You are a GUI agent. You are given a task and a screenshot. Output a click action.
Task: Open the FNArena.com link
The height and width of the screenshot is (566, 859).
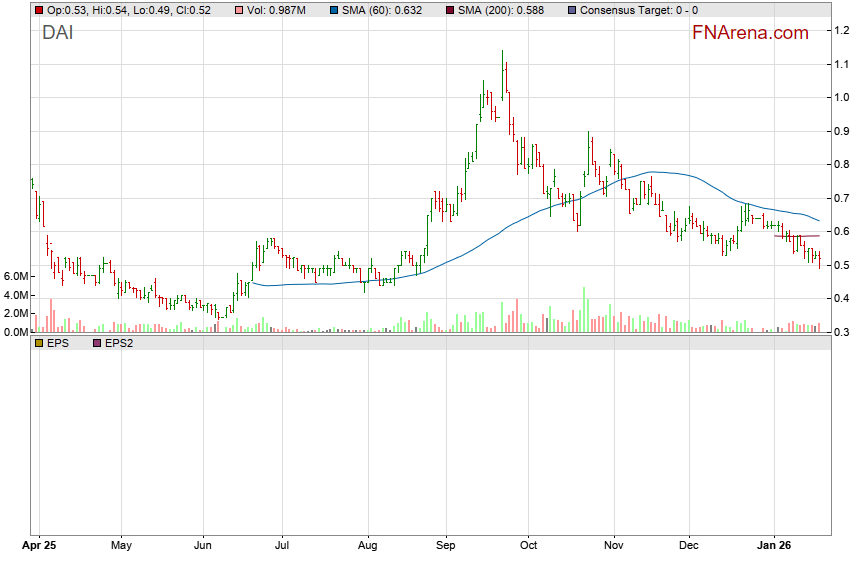(x=750, y=33)
